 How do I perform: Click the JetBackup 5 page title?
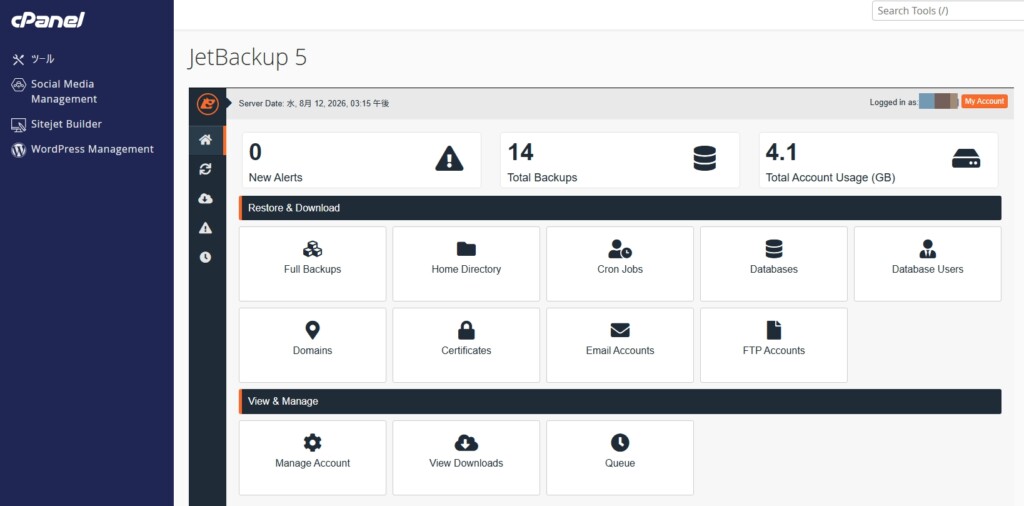point(247,58)
